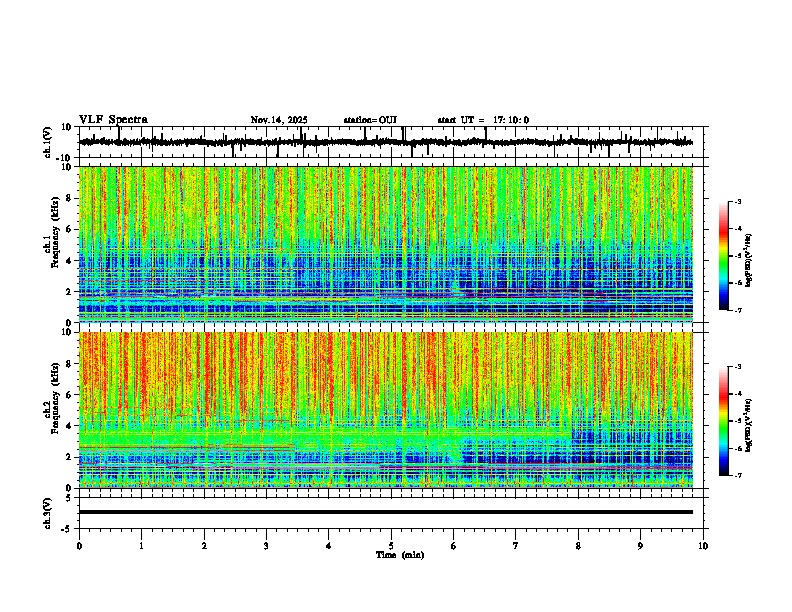Click the -7 value on ch.1 colorbar
The width and height of the screenshot is (792, 612).
tap(738, 310)
